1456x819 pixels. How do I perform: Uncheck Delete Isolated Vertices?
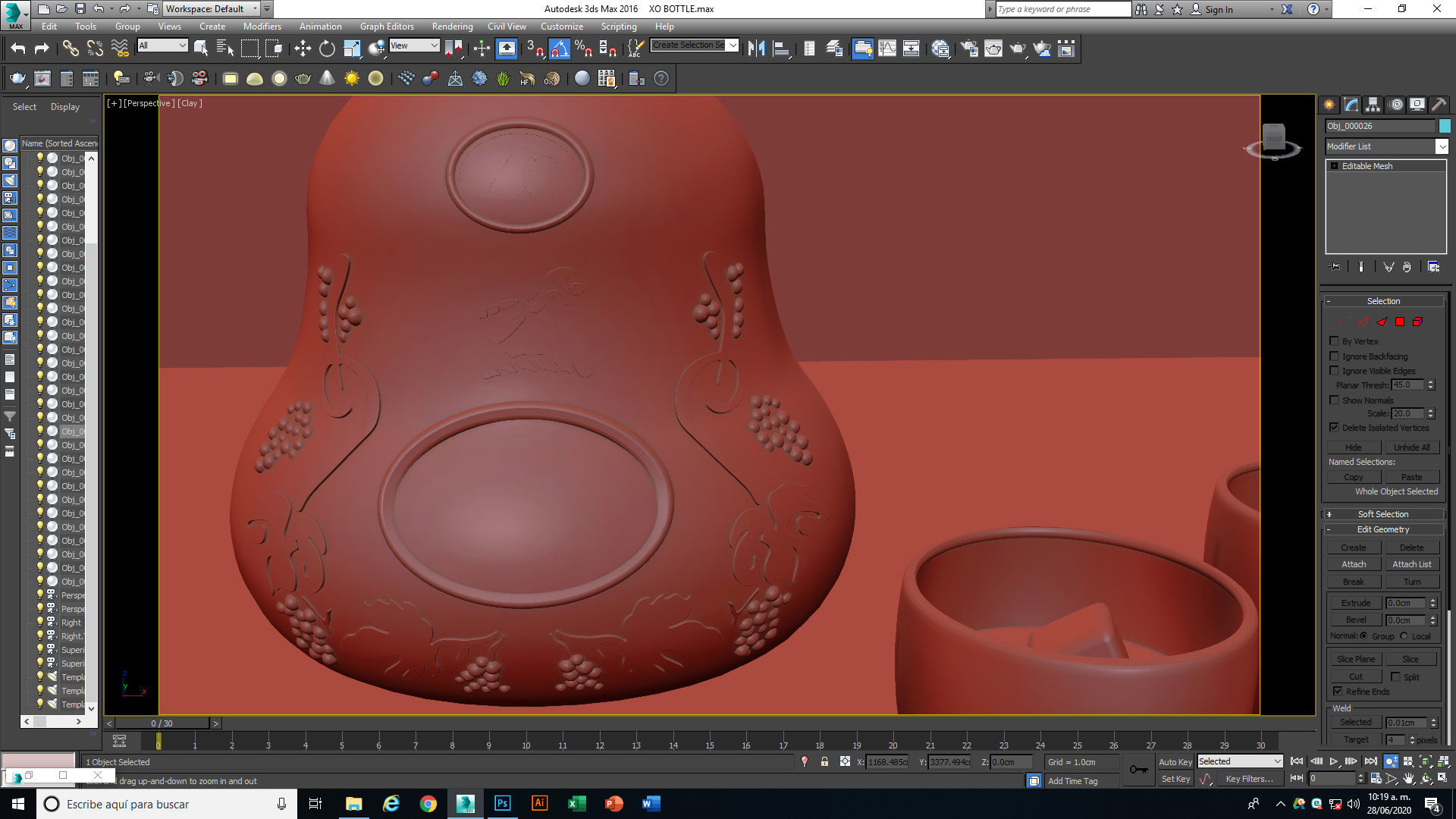1335,428
